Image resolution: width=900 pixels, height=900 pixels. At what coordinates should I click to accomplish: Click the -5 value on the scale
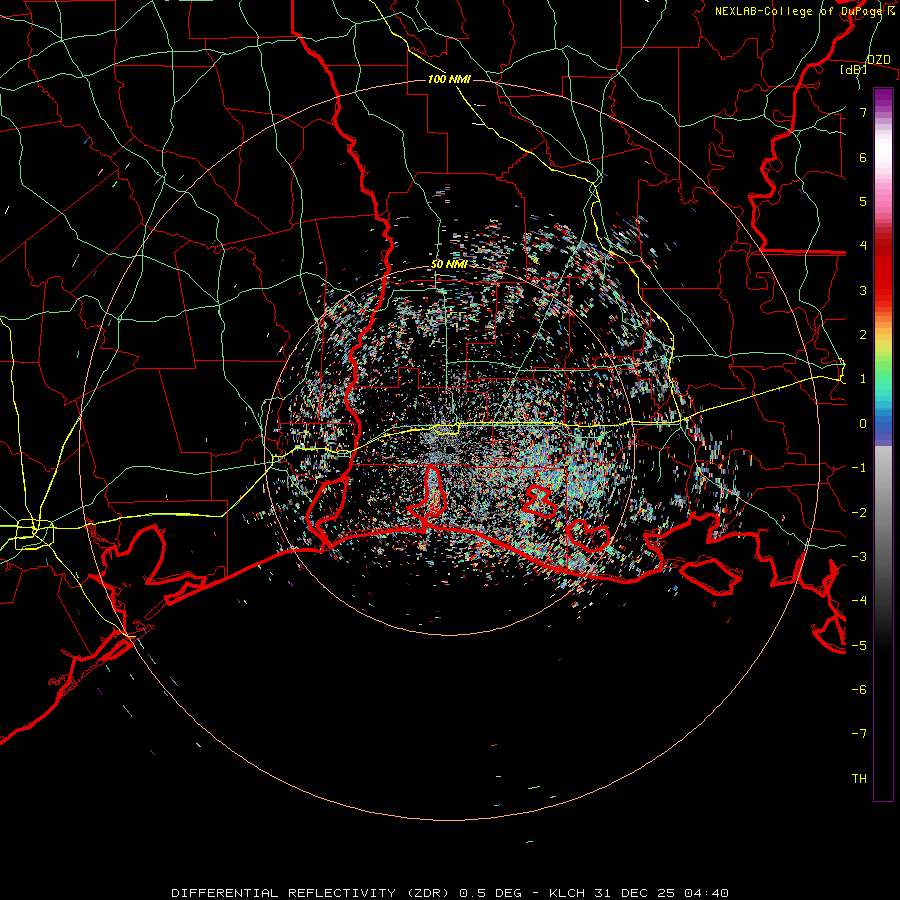pyautogui.click(x=859, y=646)
